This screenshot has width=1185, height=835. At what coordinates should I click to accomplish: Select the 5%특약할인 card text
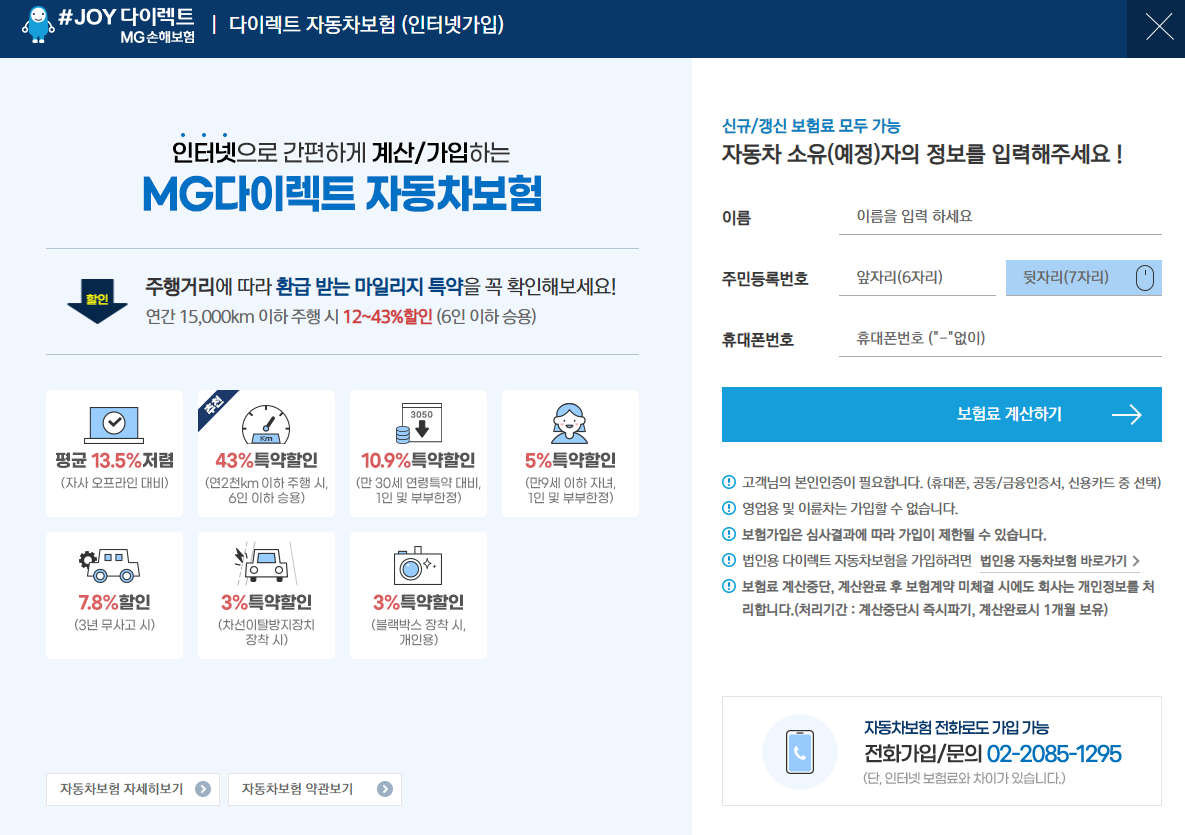click(x=570, y=460)
